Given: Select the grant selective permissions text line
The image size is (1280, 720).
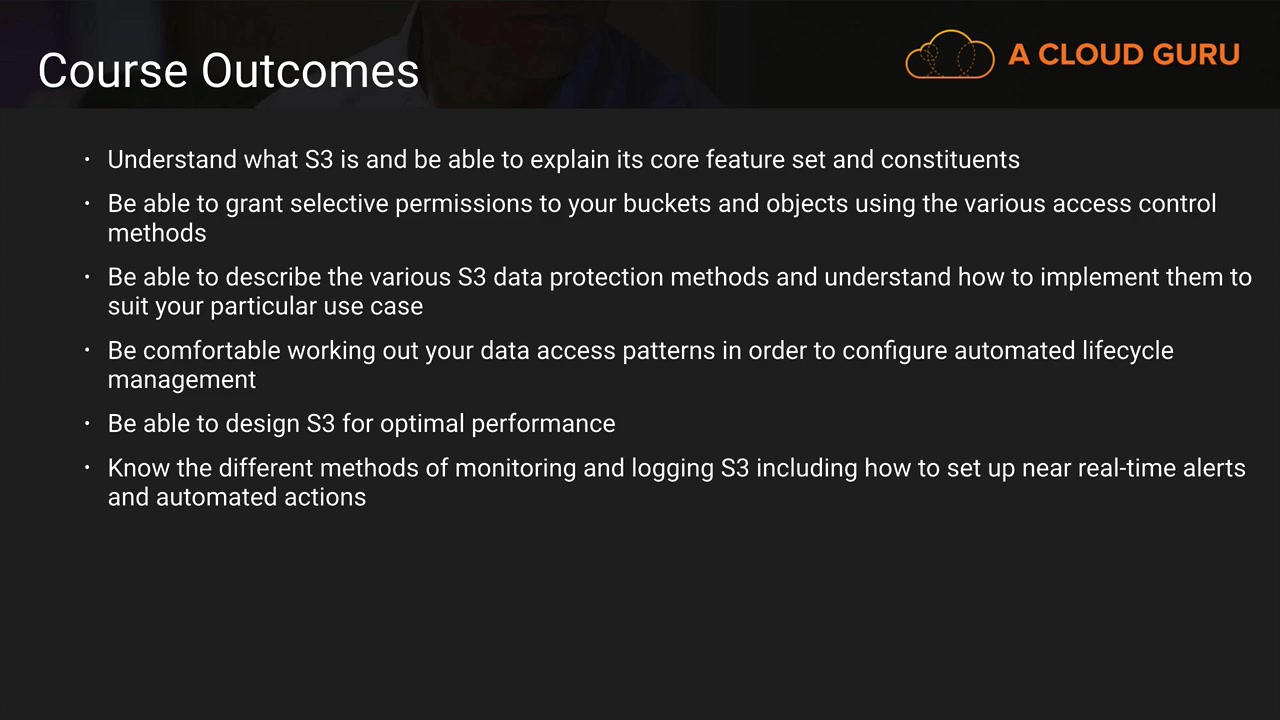Looking at the screenshot, I should coord(661,204).
